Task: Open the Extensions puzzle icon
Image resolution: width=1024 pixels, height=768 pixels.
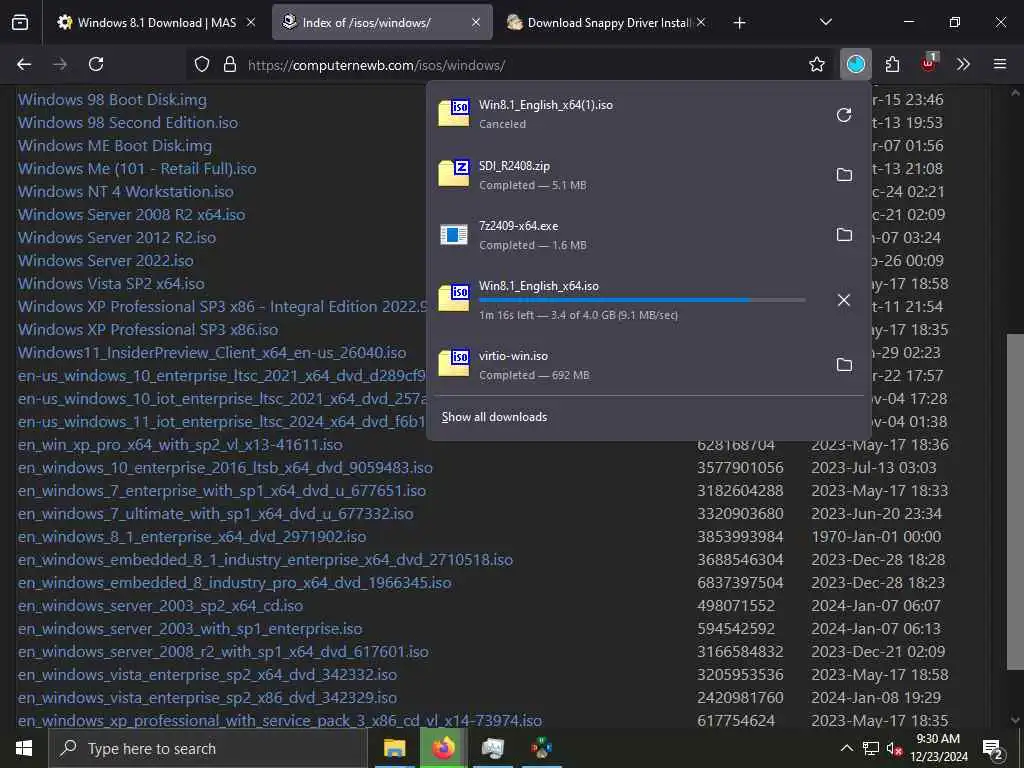Action: tap(892, 64)
